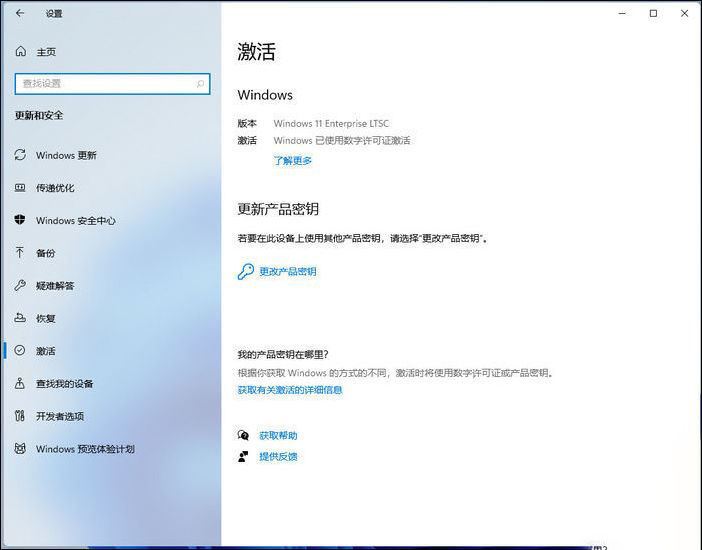Click the 传递优化 sidebar icon
Image resolution: width=702 pixels, height=550 pixels.
(x=20, y=188)
